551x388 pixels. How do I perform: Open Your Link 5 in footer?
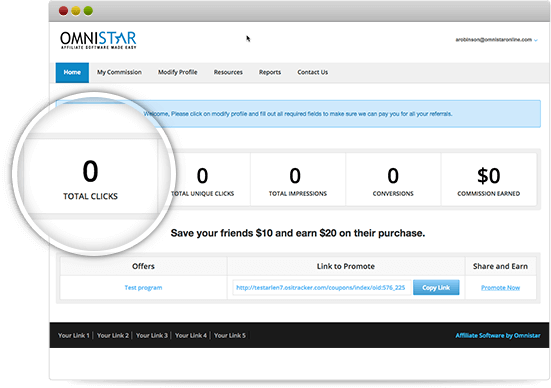tap(230, 335)
